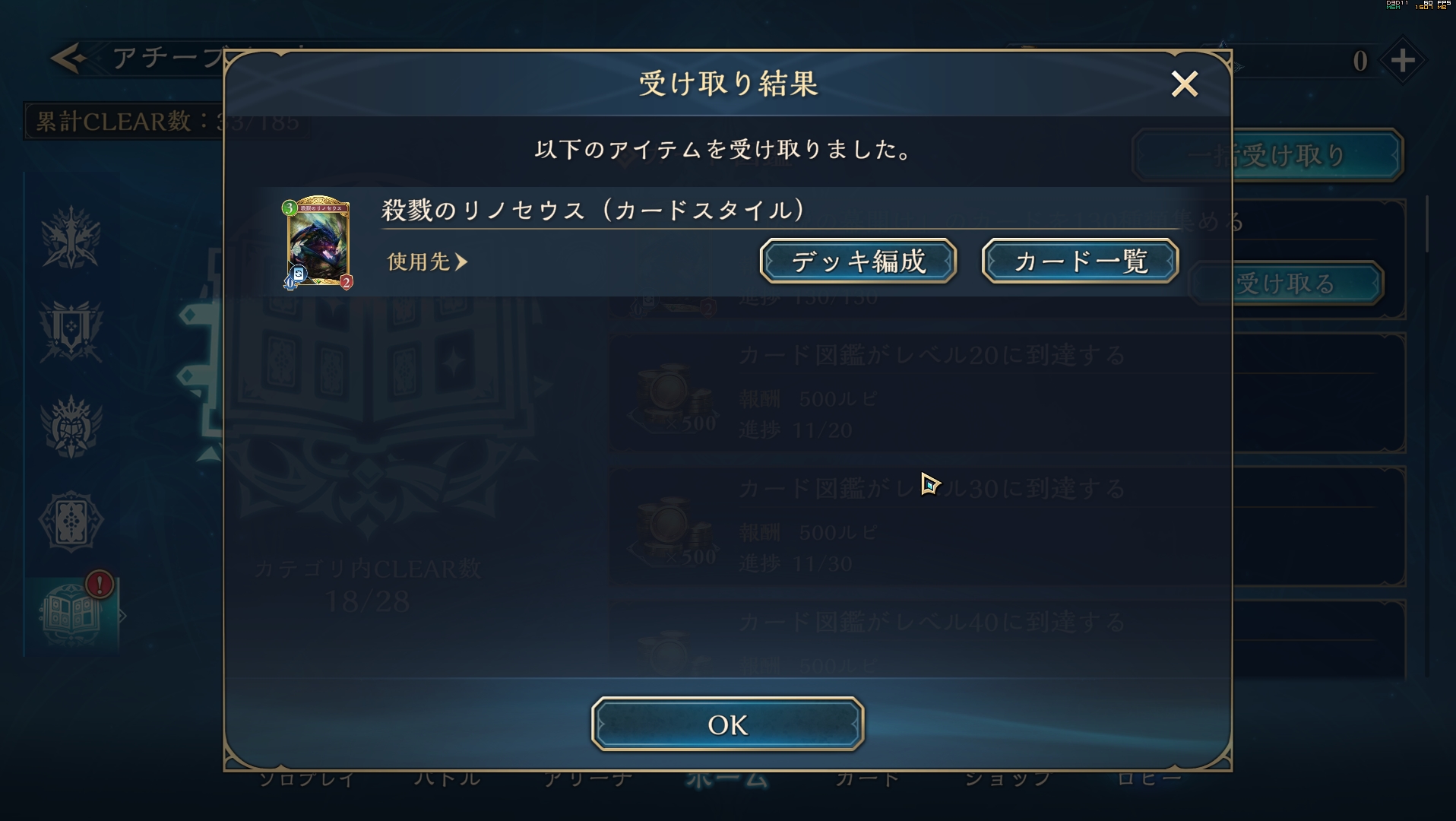Select the second sidebar shield category icon
Image resolution: width=1456 pixels, height=821 pixels.
pos(71,331)
